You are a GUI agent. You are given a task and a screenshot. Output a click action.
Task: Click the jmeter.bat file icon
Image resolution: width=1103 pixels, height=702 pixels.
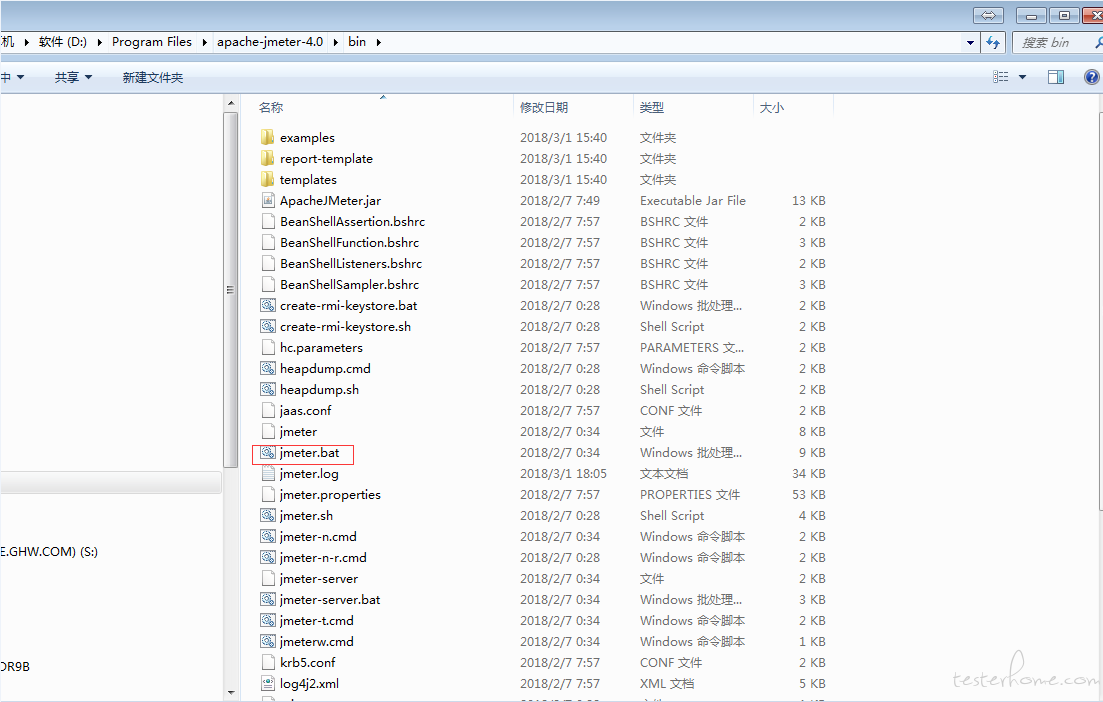[x=267, y=453]
